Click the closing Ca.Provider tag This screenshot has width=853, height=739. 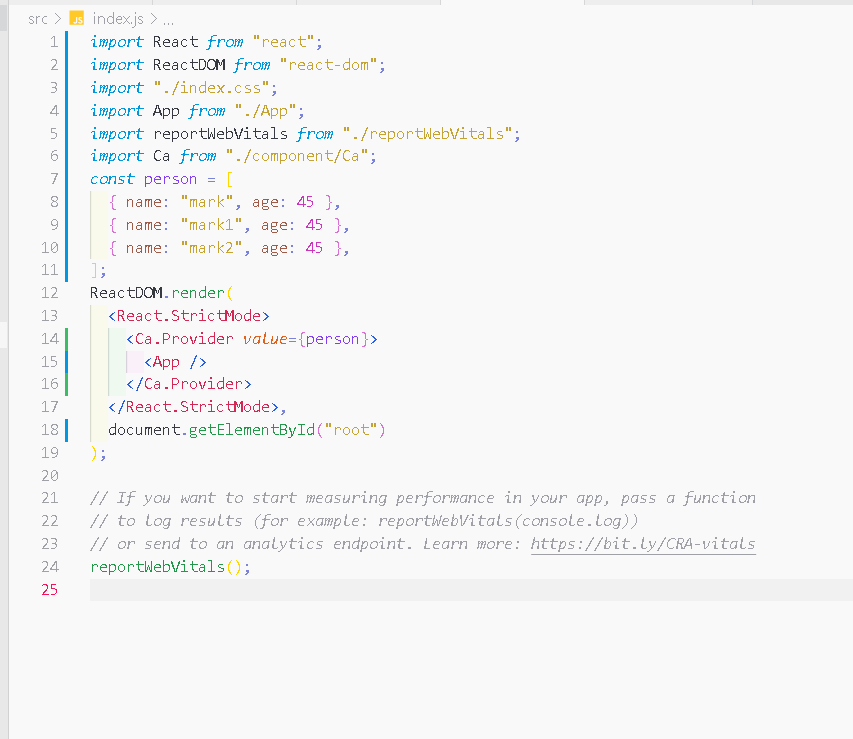(189, 384)
